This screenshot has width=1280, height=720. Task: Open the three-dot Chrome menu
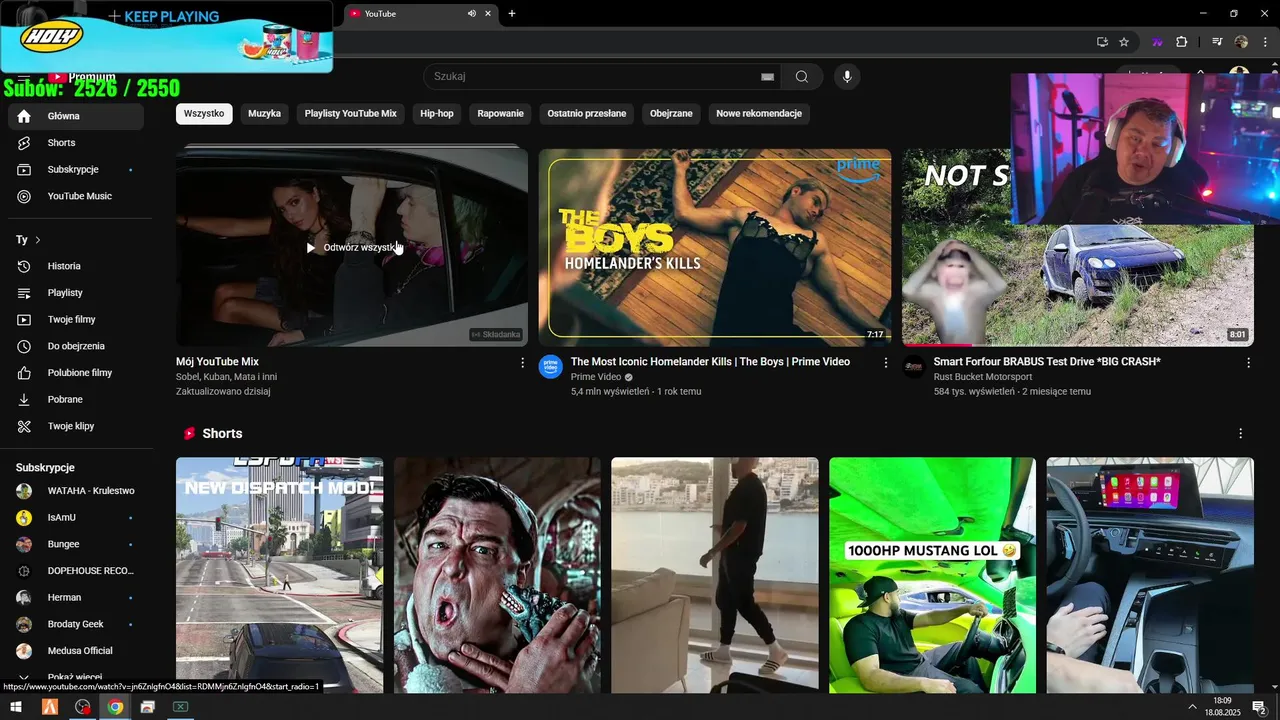1265,42
